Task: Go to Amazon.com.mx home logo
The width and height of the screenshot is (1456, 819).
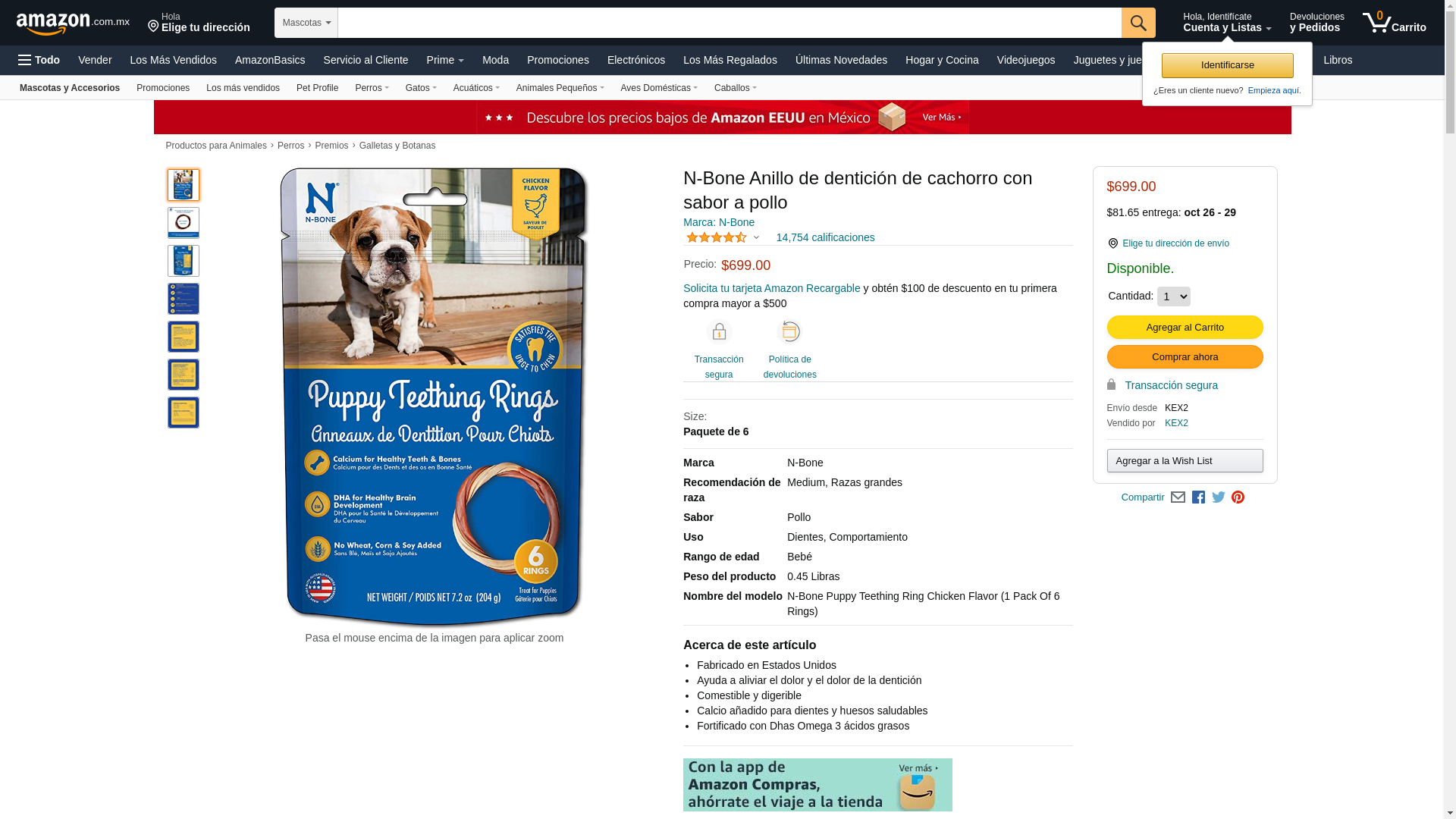Action: [x=73, y=24]
